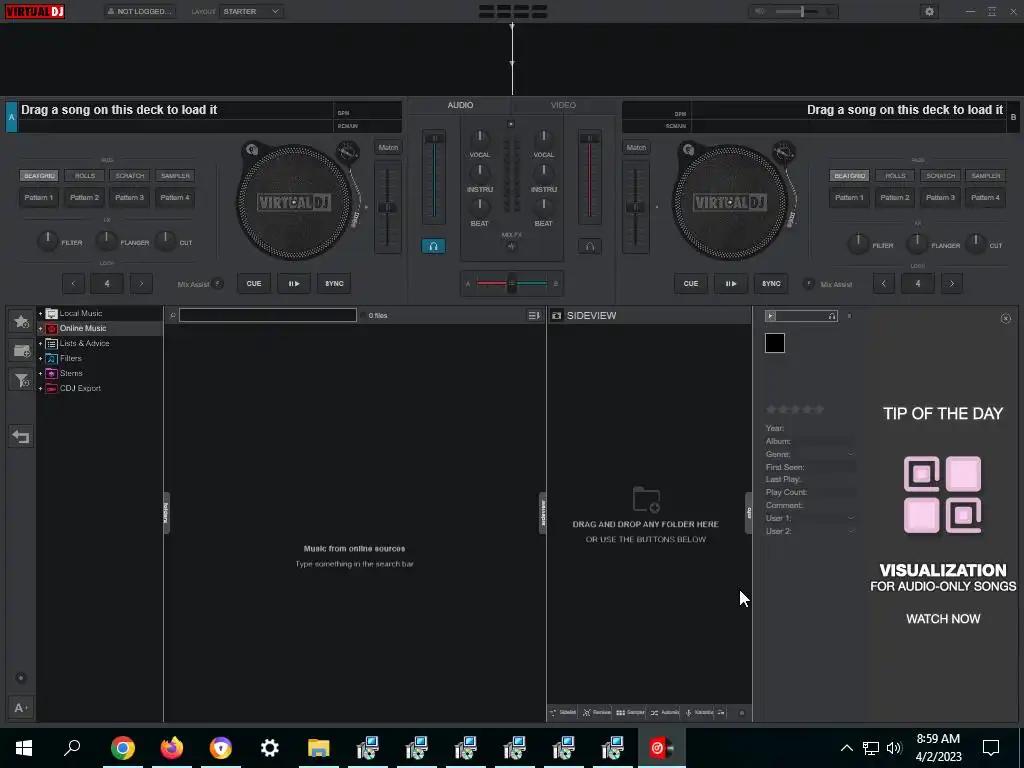Viewport: 1024px width, 768px height.
Task: Create a virtual folder using sidebar folder icon
Action: click(x=21, y=351)
